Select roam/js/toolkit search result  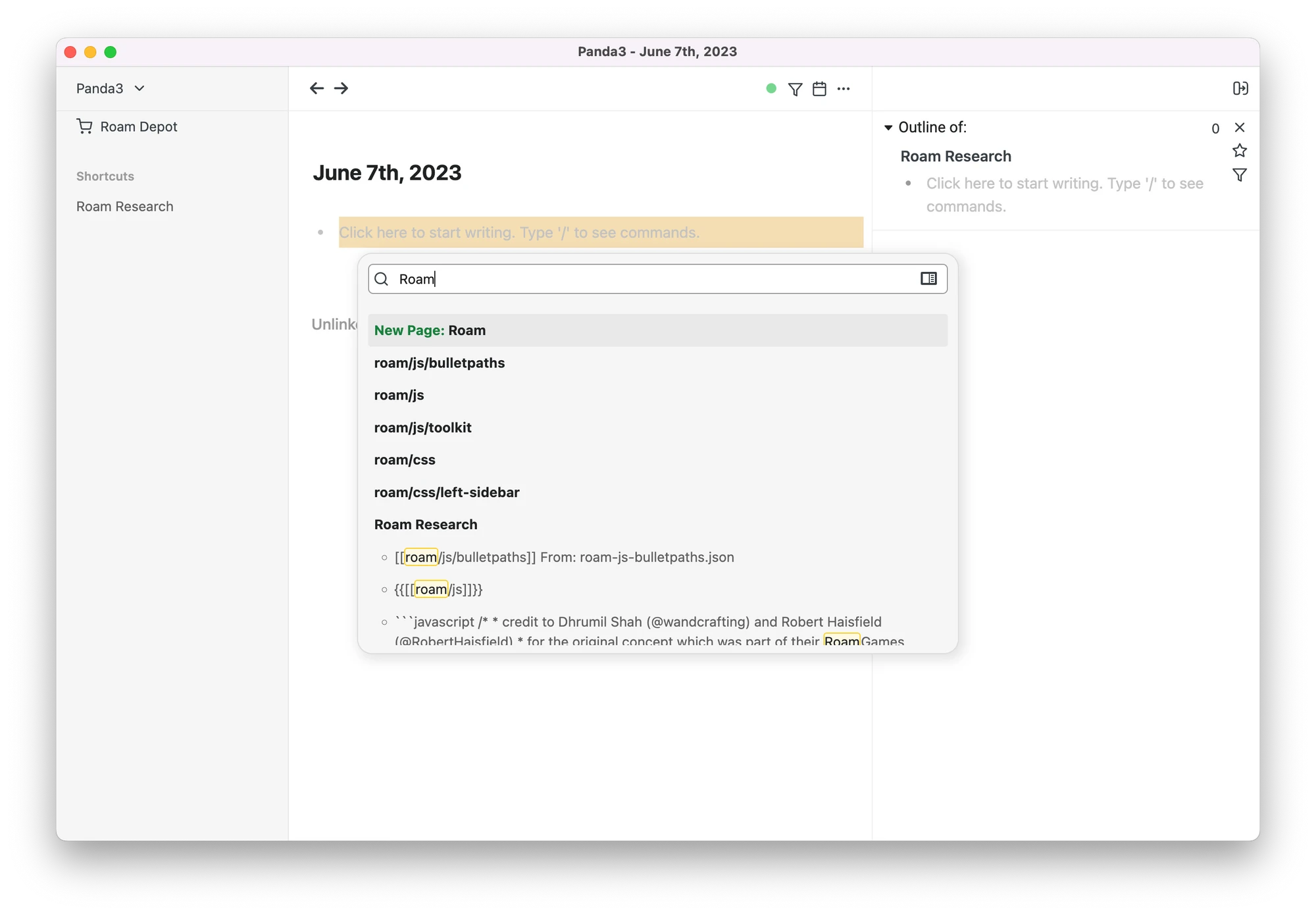tap(657, 427)
